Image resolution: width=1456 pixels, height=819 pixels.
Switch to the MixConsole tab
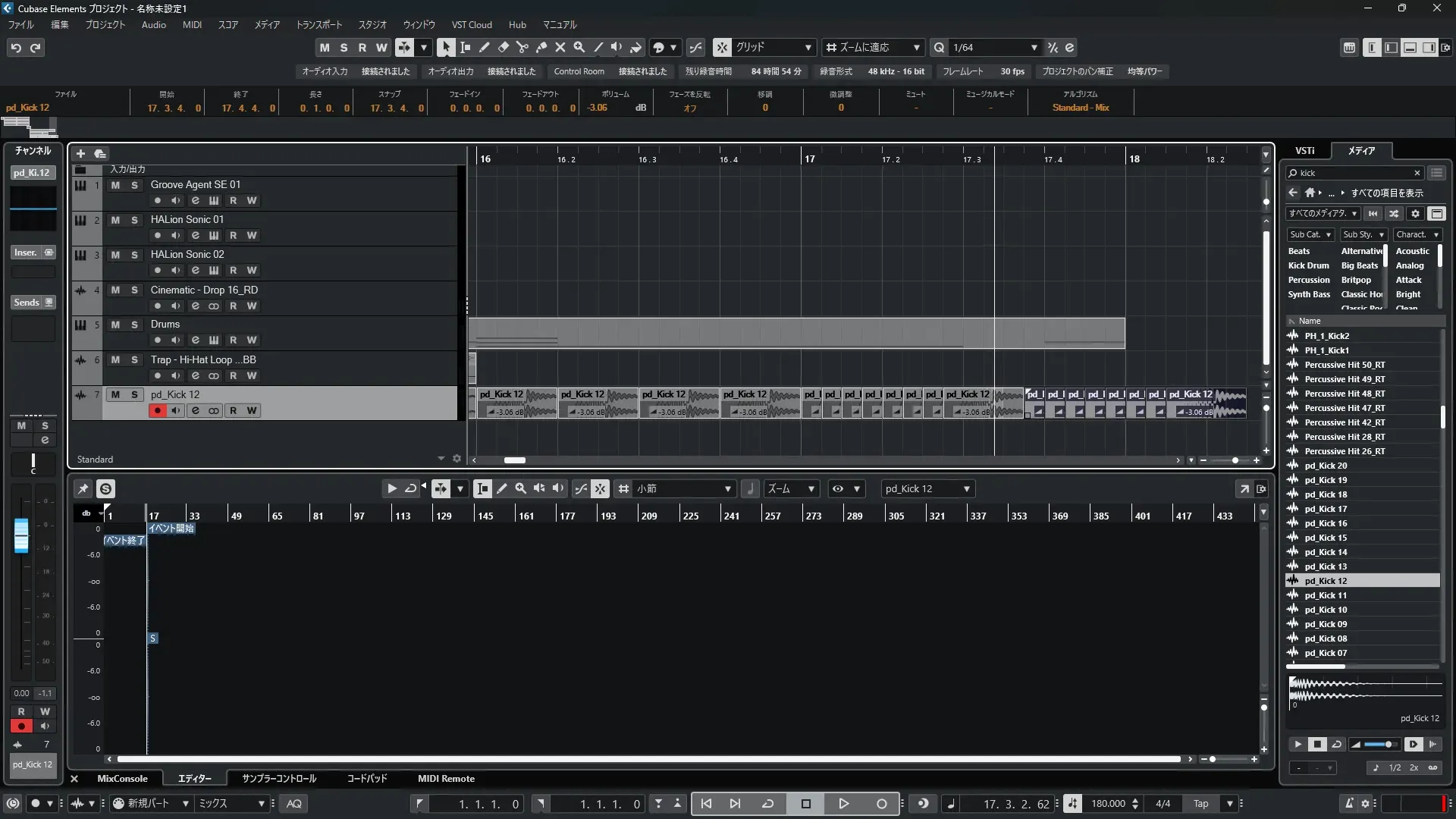[122, 779]
